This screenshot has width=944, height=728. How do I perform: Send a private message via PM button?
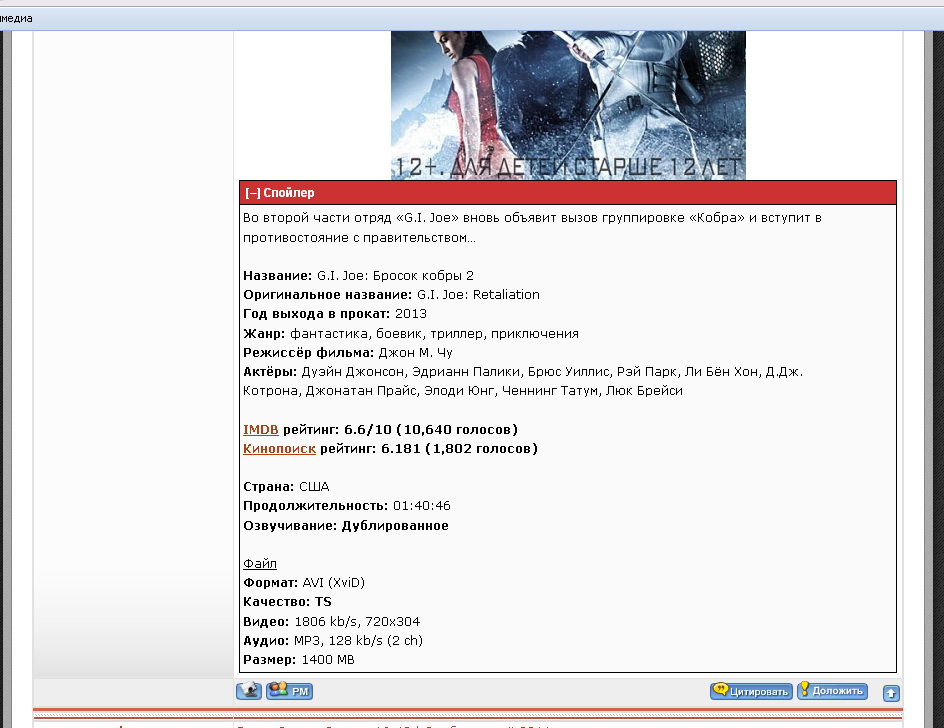pos(290,691)
